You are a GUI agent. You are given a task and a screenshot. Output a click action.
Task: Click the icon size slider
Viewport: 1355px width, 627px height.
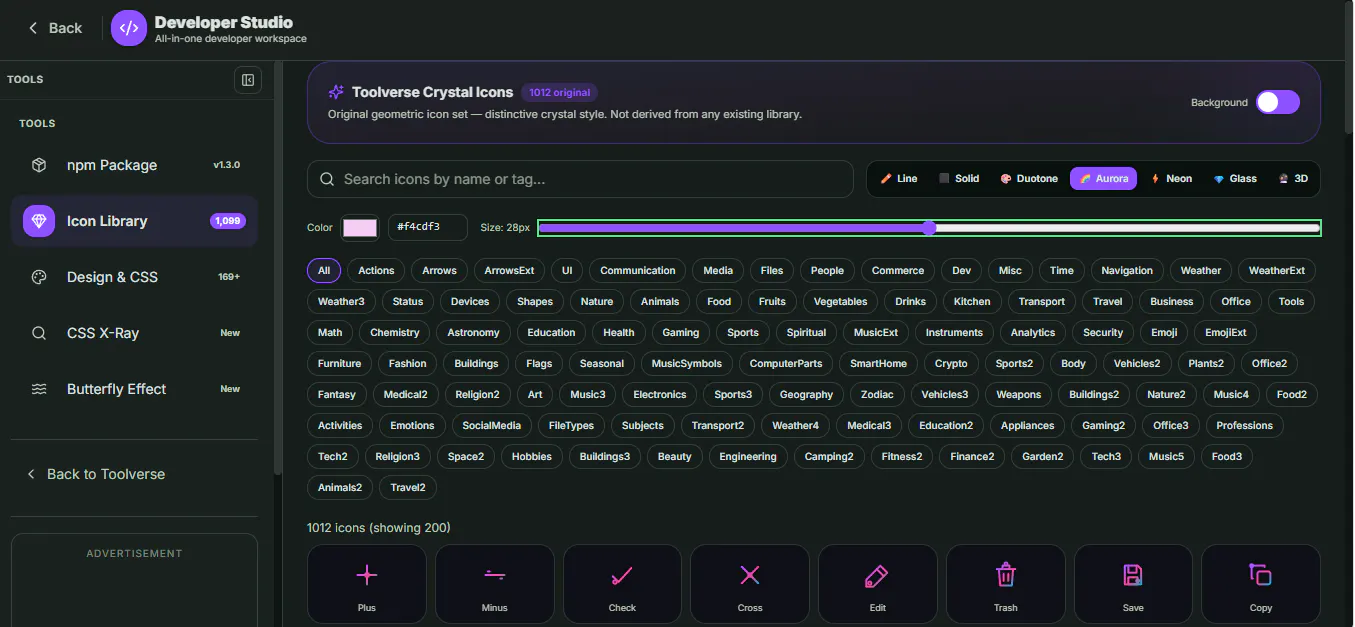tap(929, 228)
